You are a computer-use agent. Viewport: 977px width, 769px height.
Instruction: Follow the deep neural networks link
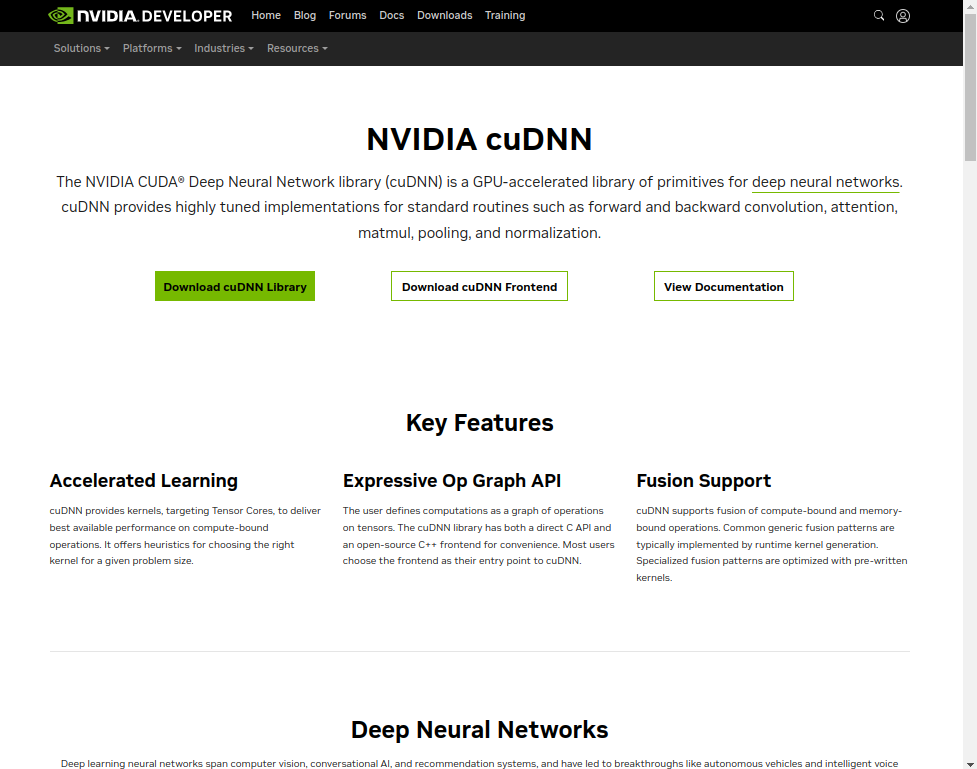tap(826, 182)
